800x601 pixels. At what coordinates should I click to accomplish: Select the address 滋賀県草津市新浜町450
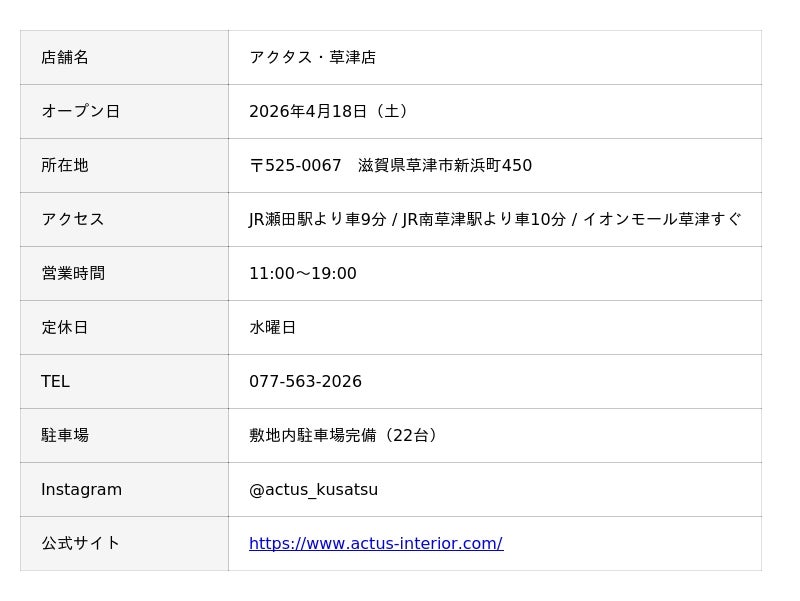(x=444, y=166)
